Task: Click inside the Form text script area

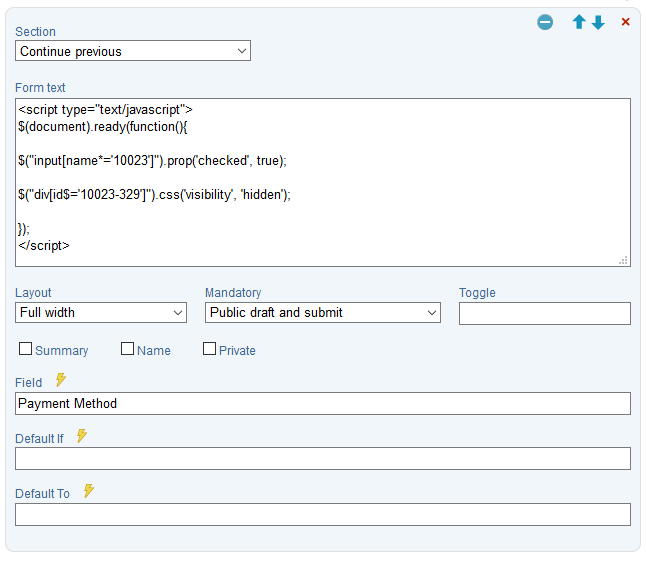Action: [x=323, y=182]
